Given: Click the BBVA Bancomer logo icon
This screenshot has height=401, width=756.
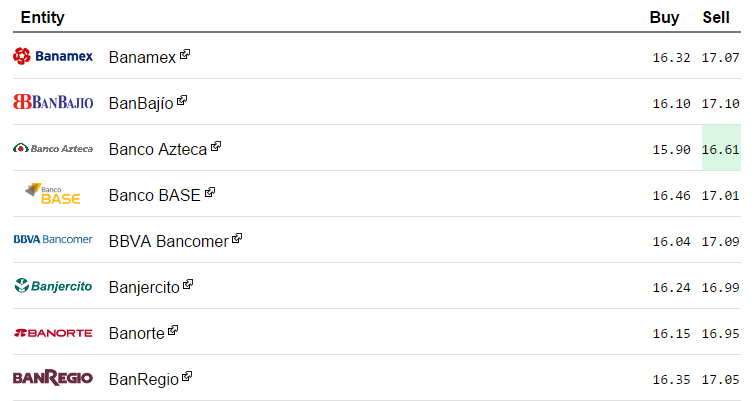Looking at the screenshot, I should tap(53, 240).
